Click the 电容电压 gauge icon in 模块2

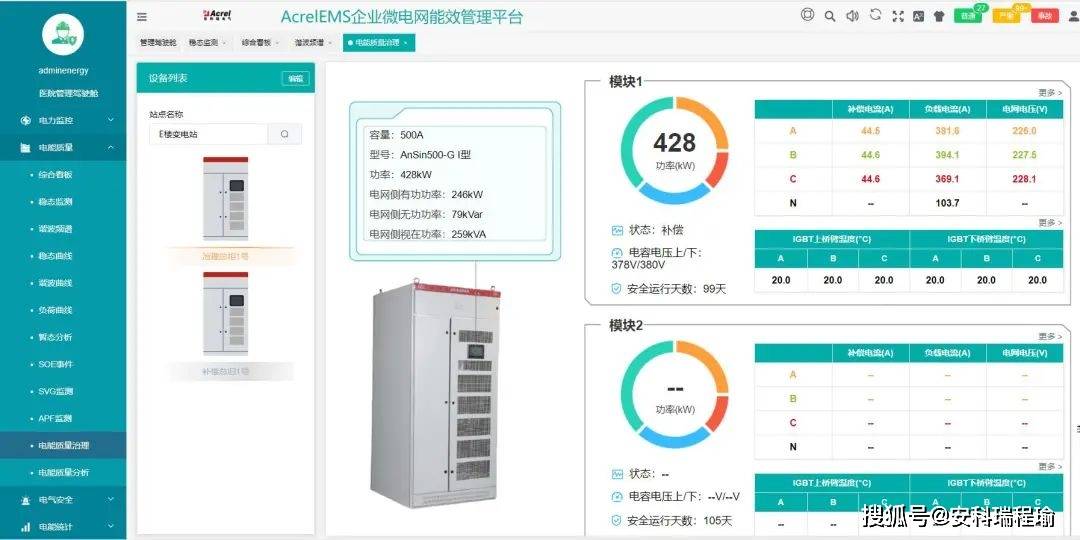coord(617,497)
